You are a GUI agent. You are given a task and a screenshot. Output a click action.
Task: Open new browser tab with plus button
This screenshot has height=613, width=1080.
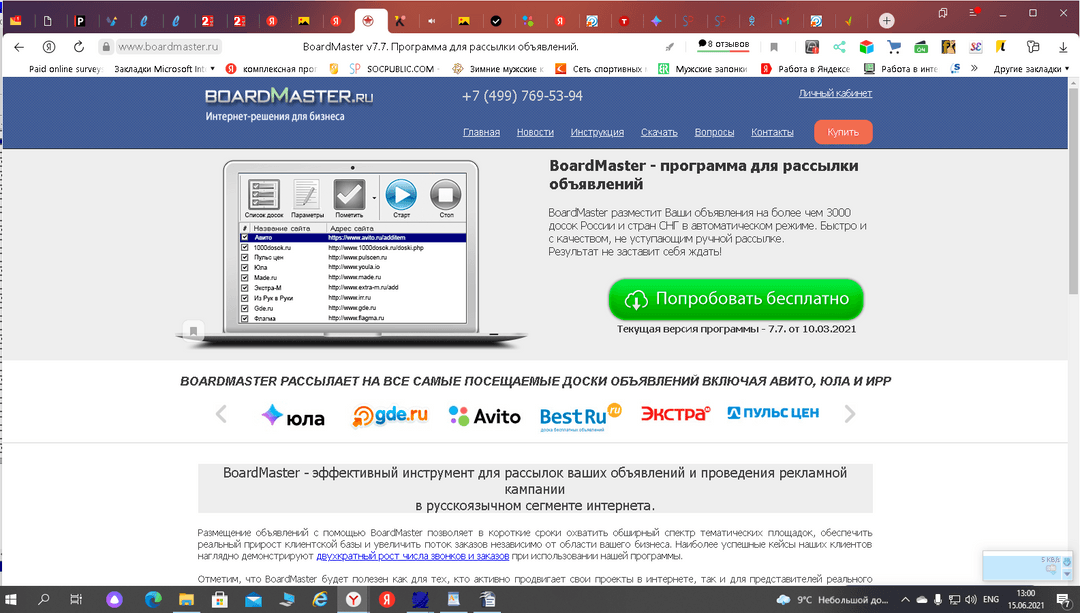886,20
